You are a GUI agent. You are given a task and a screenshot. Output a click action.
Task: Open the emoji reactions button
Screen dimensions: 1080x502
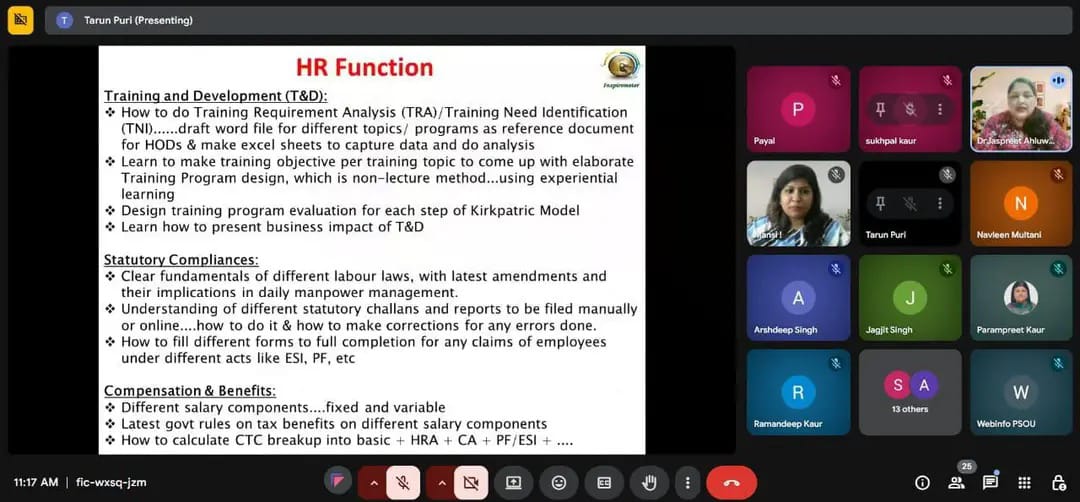pyautogui.click(x=559, y=482)
